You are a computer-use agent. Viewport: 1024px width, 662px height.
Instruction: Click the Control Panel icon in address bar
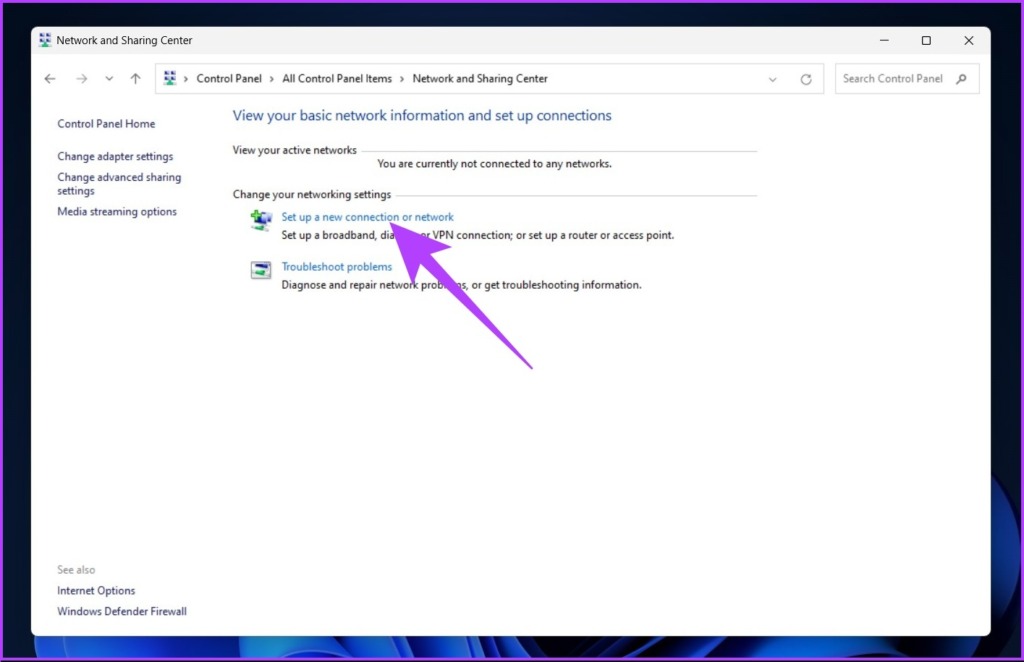(x=170, y=79)
